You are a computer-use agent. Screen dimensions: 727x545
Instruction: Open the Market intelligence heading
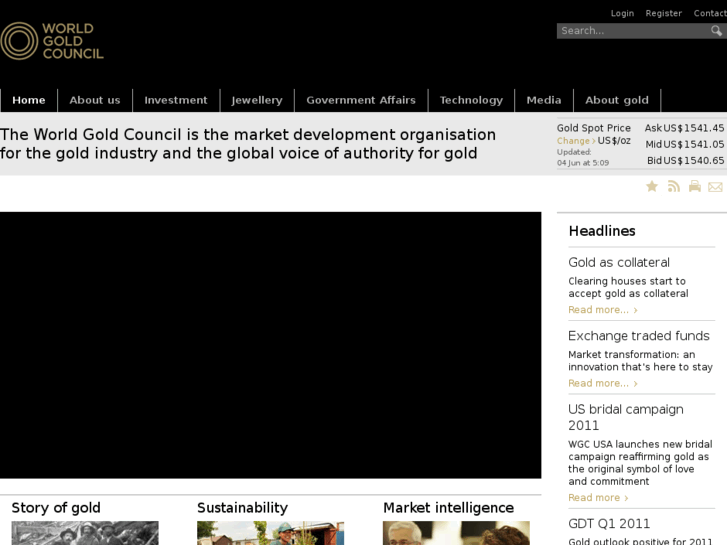(x=448, y=508)
